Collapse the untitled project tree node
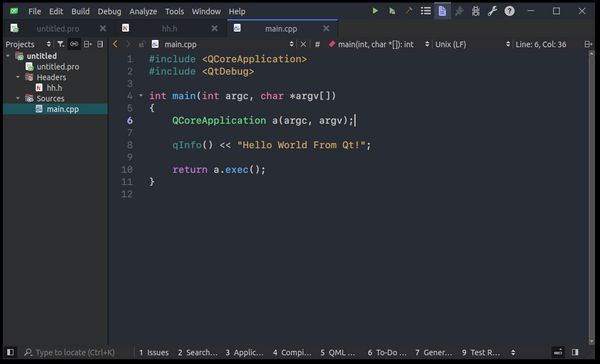 pos(8,56)
